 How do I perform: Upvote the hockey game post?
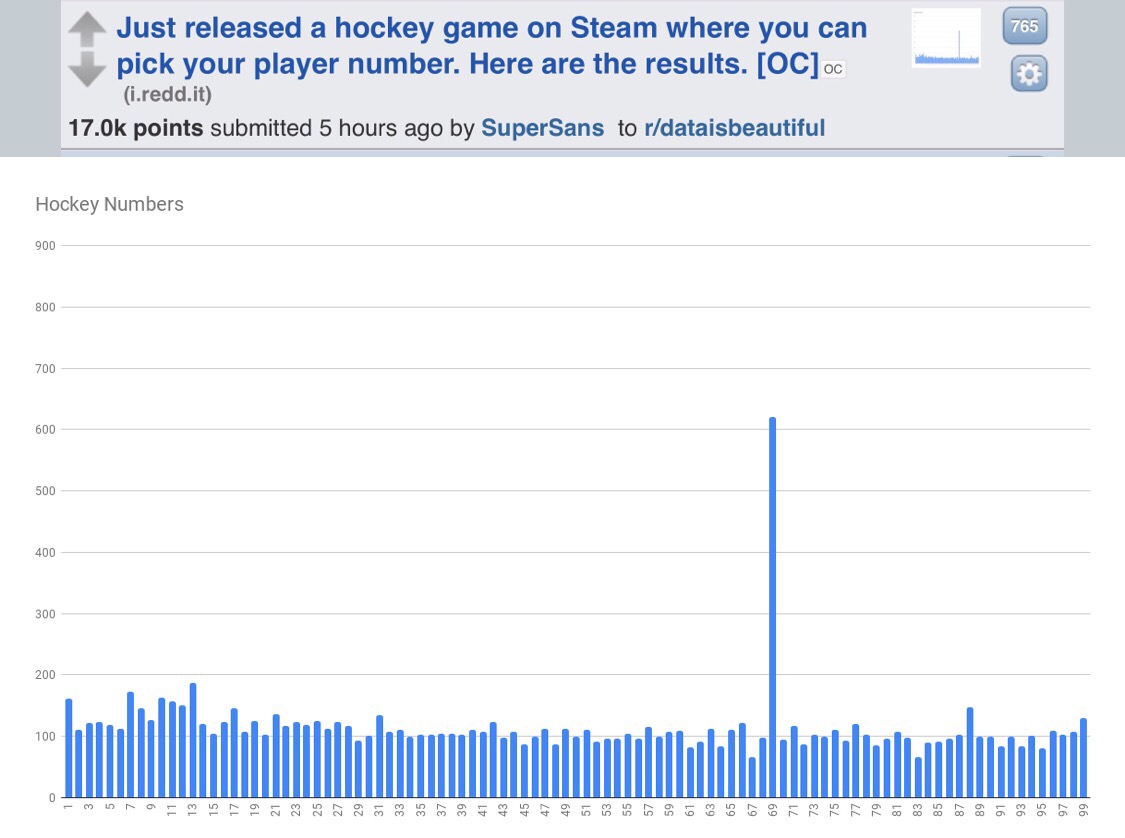click(87, 28)
